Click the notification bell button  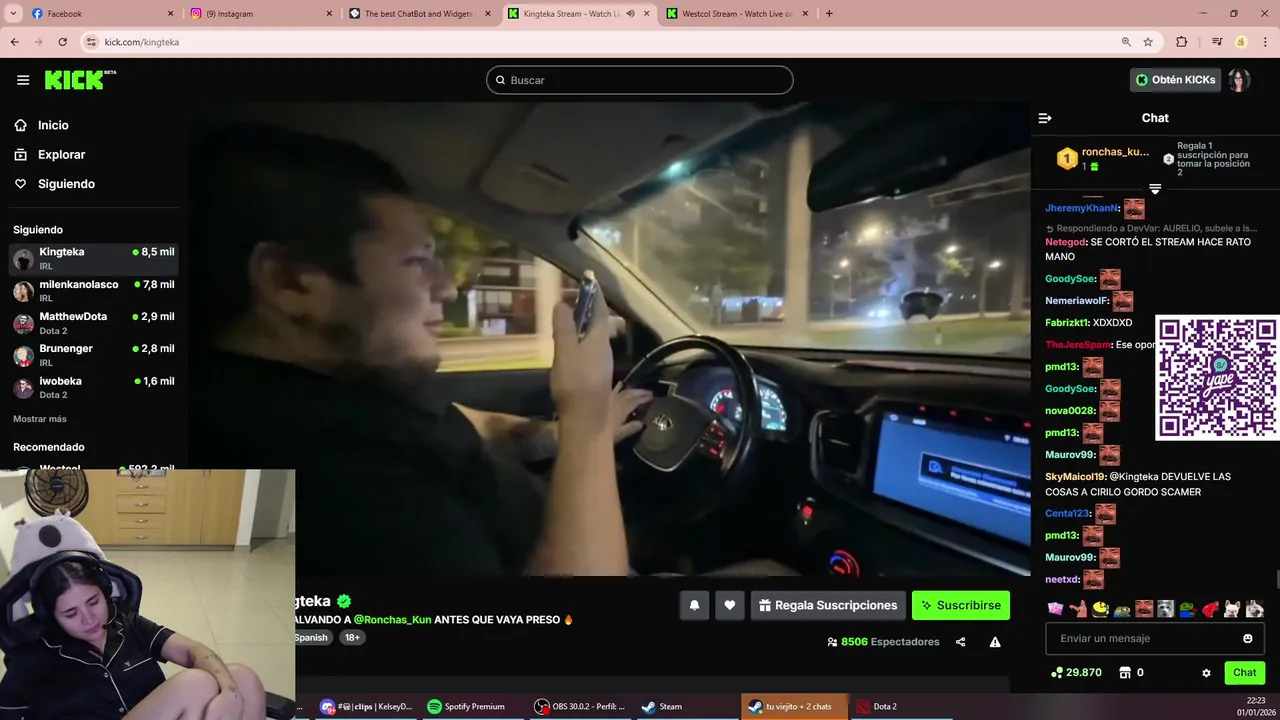tap(694, 605)
